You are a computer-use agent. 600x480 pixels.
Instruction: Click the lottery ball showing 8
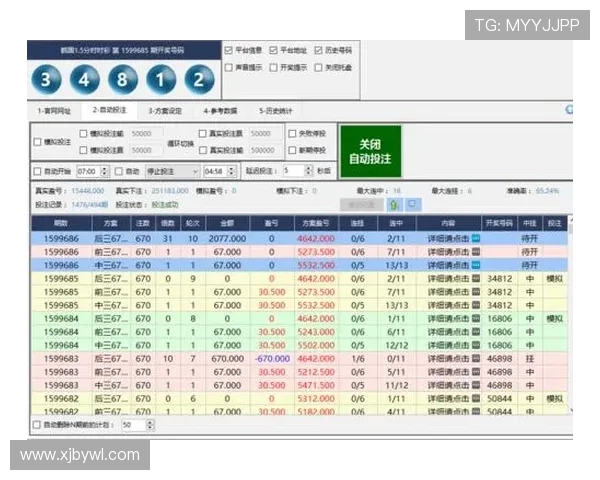(121, 79)
